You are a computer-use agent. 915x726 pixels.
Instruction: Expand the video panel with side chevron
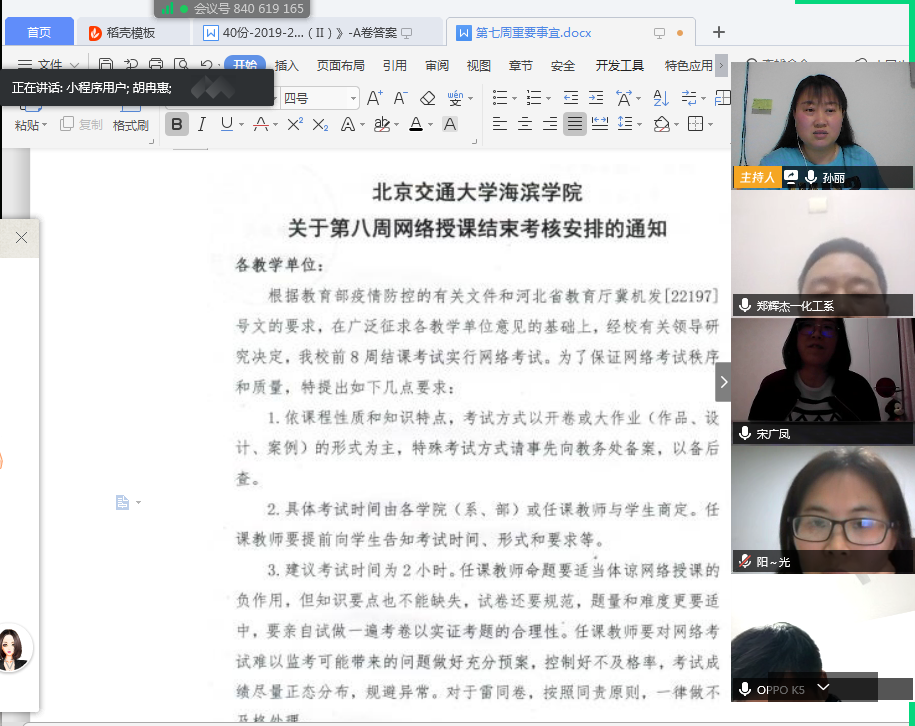[723, 382]
